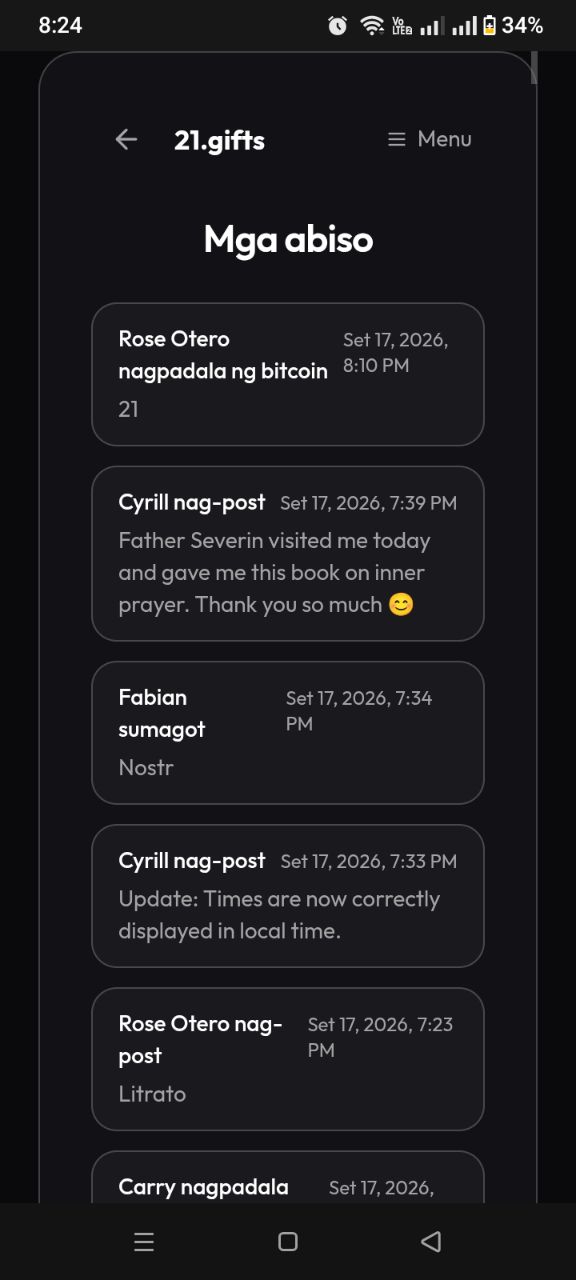Tap the Wi-Fi status icon
576x1280 pixels.
click(x=372, y=25)
